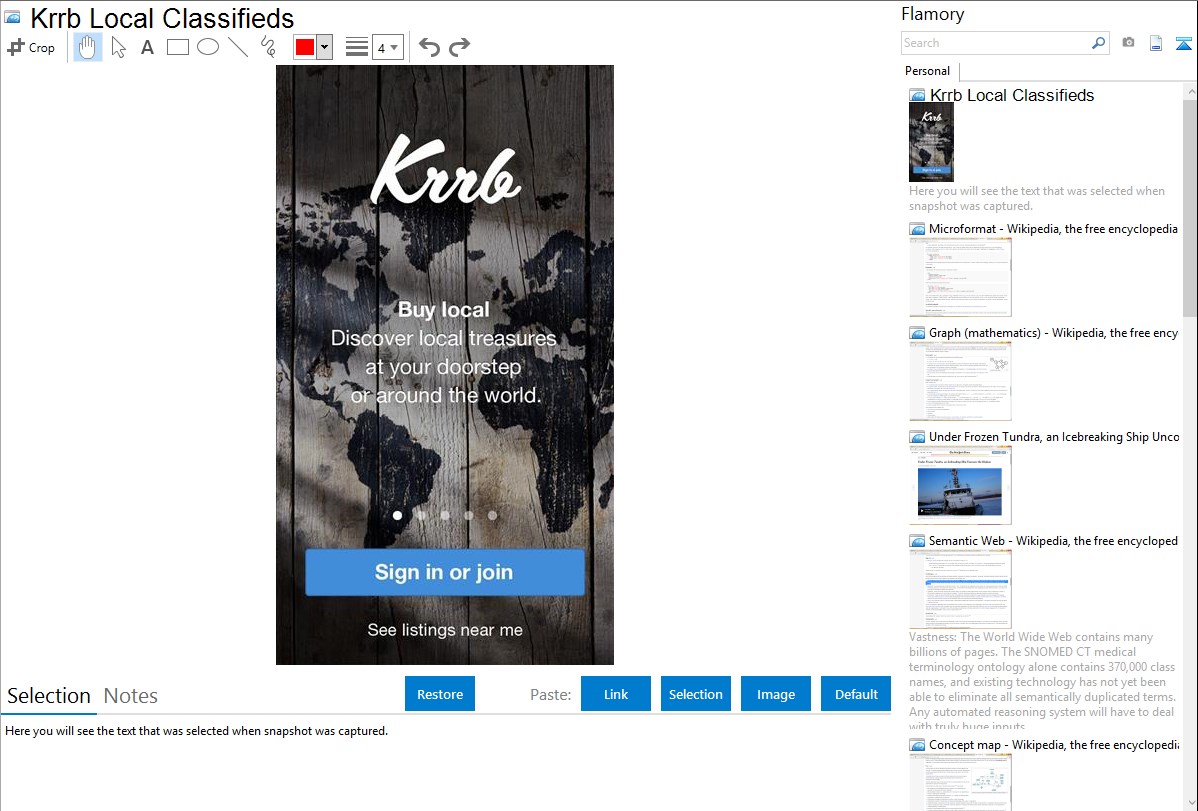Click snapshot icon beside Graph (mathematics) title
Image resolution: width=1198 pixels, height=811 pixels.
click(918, 333)
